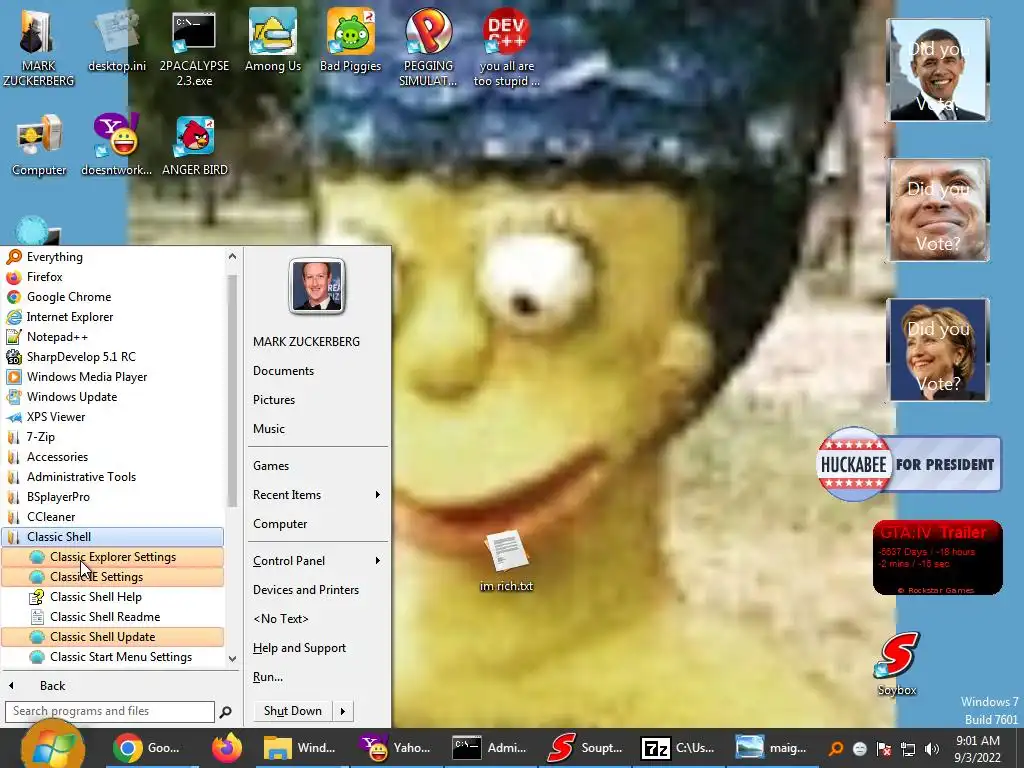Open the PEGGING SIMULAT... desktop shortcut
Image resolution: width=1024 pixels, height=768 pixels.
click(x=428, y=48)
